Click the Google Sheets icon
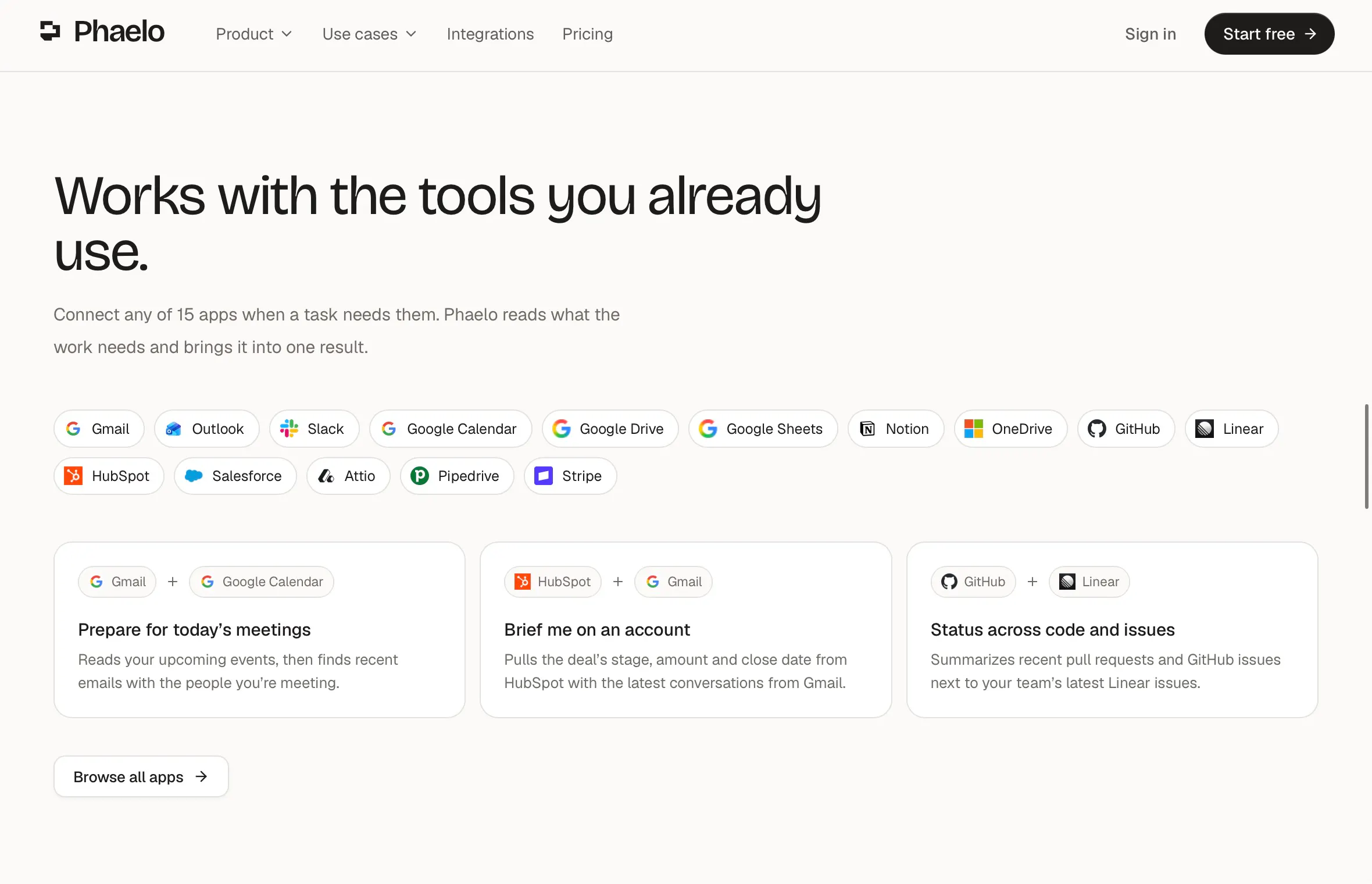The width and height of the screenshot is (1372, 884). pos(708,429)
